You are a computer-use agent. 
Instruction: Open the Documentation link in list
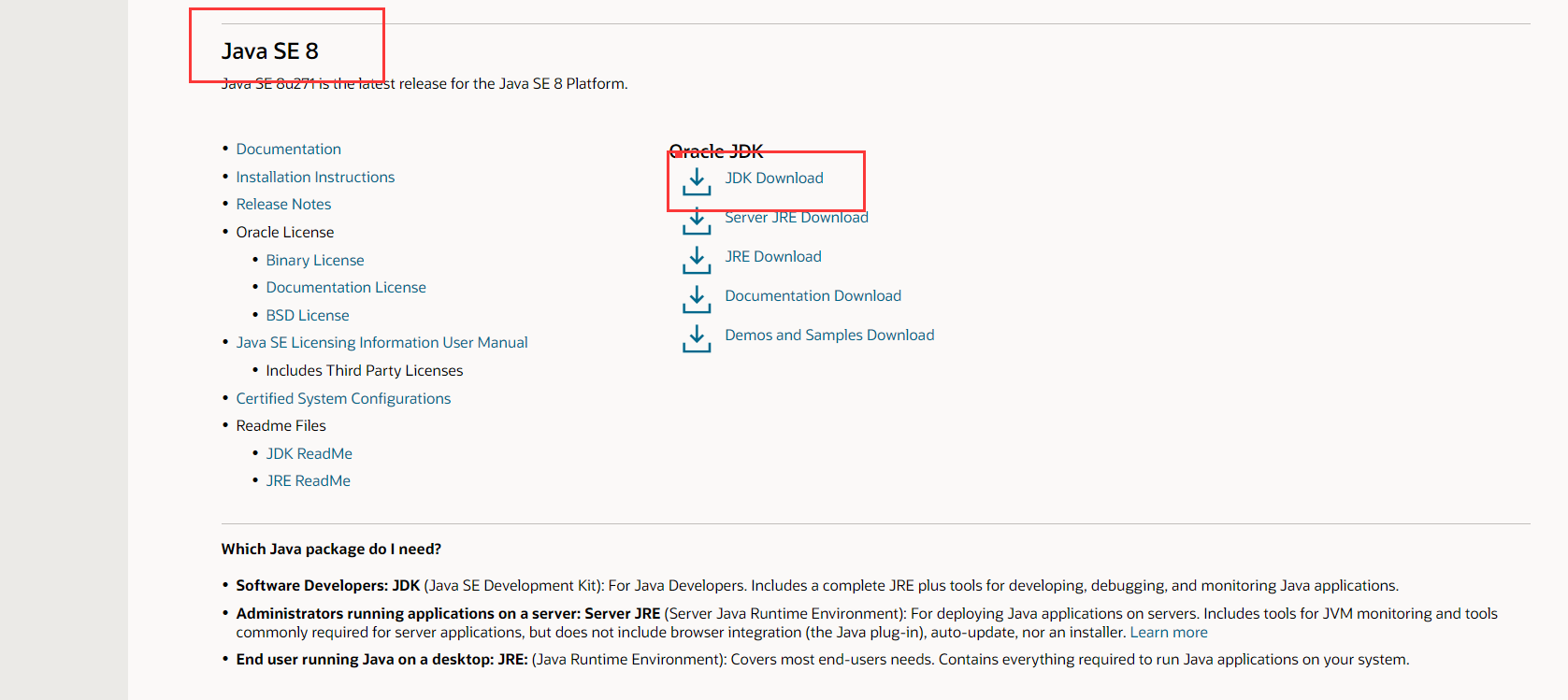coord(288,149)
